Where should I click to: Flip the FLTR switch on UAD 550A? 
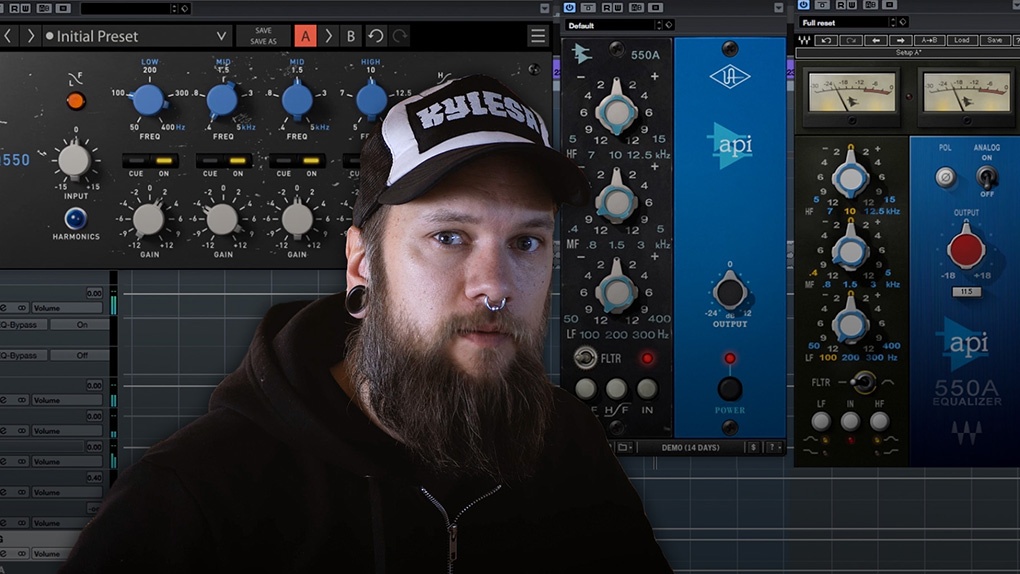585,357
